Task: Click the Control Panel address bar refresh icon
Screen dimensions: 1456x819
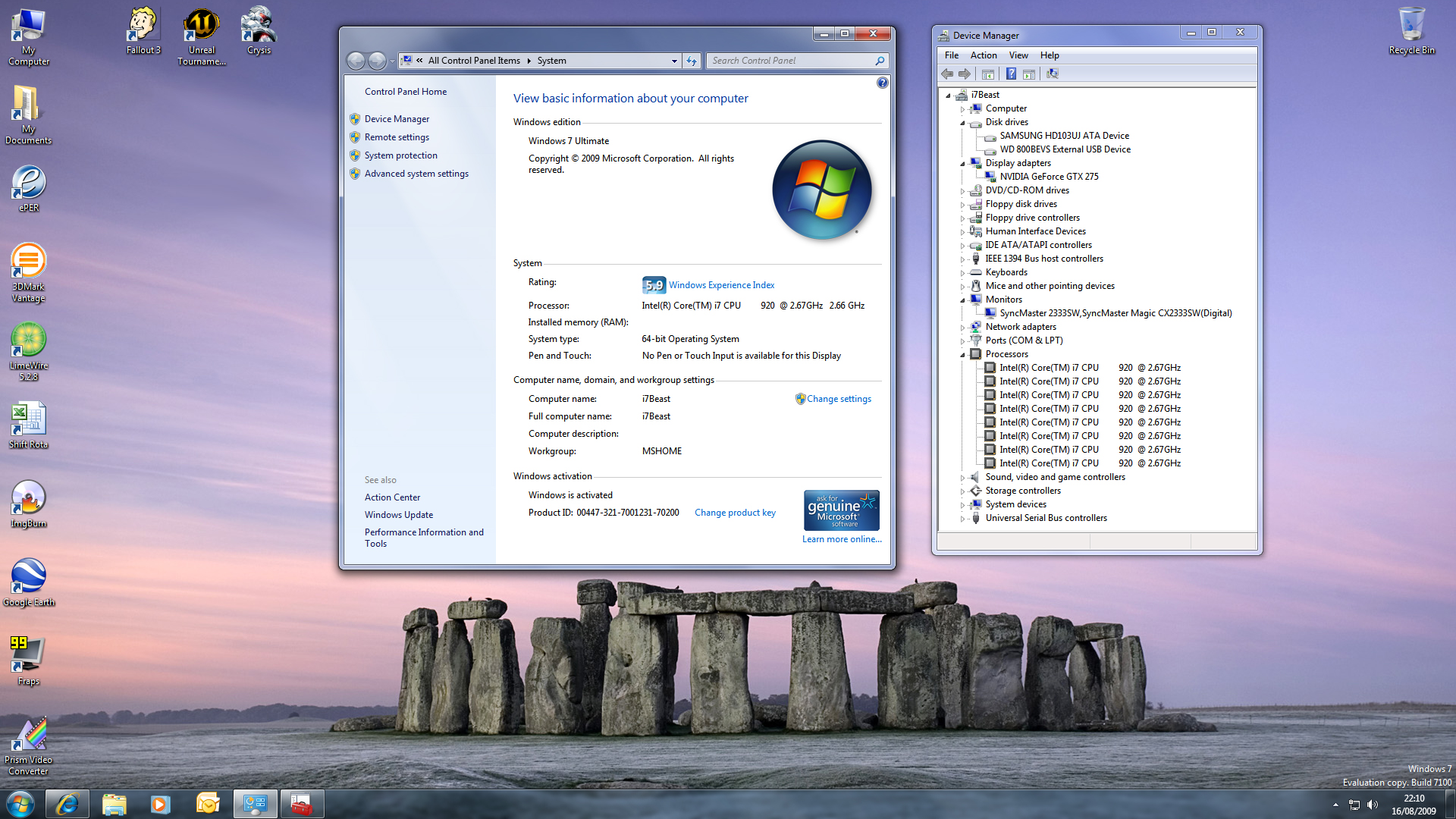Action: (x=692, y=61)
